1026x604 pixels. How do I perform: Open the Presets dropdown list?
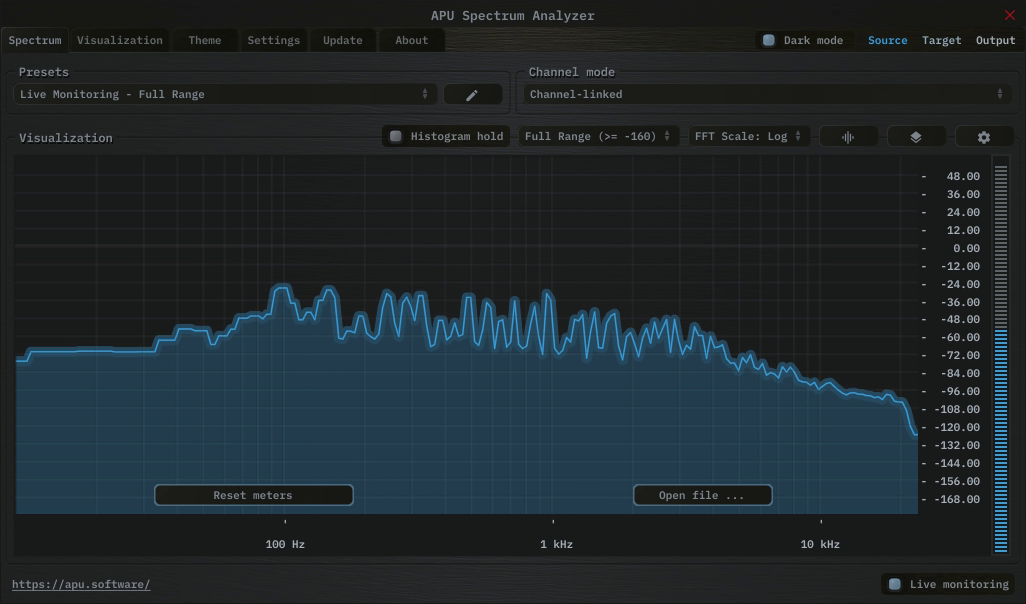click(x=225, y=95)
